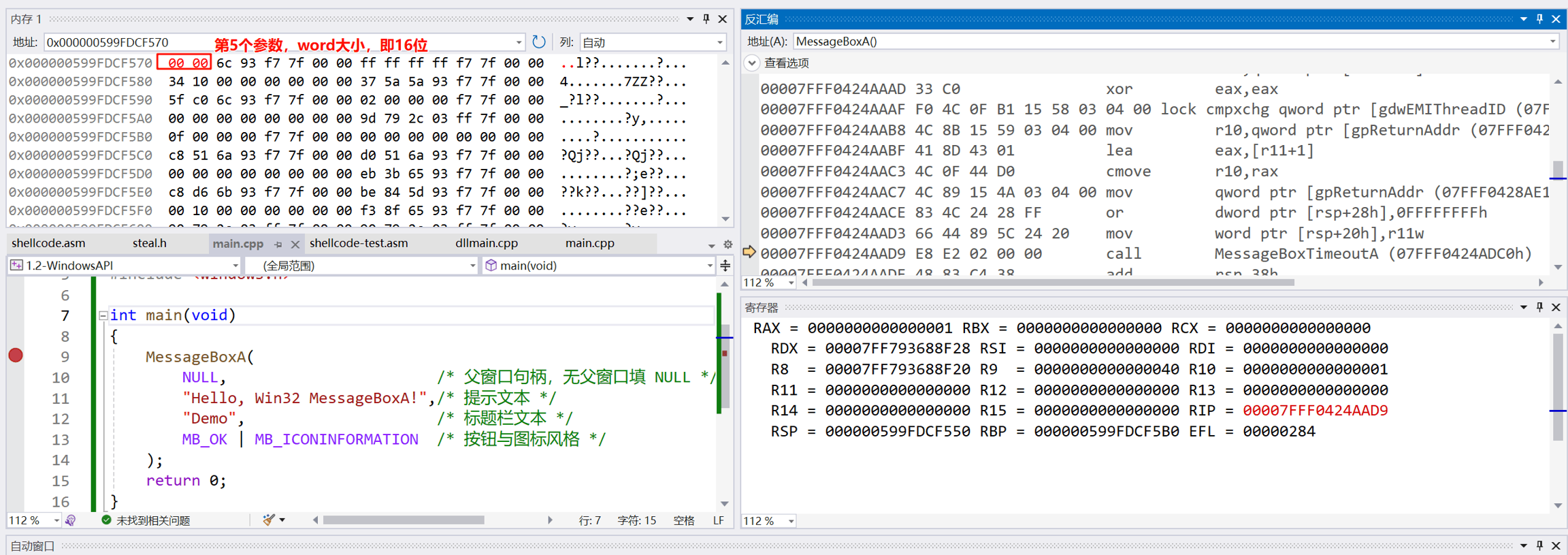This screenshot has height=555, width=1568.
Task: Click the IntelliCode lightbulb icon in status bar
Action: tap(70, 520)
